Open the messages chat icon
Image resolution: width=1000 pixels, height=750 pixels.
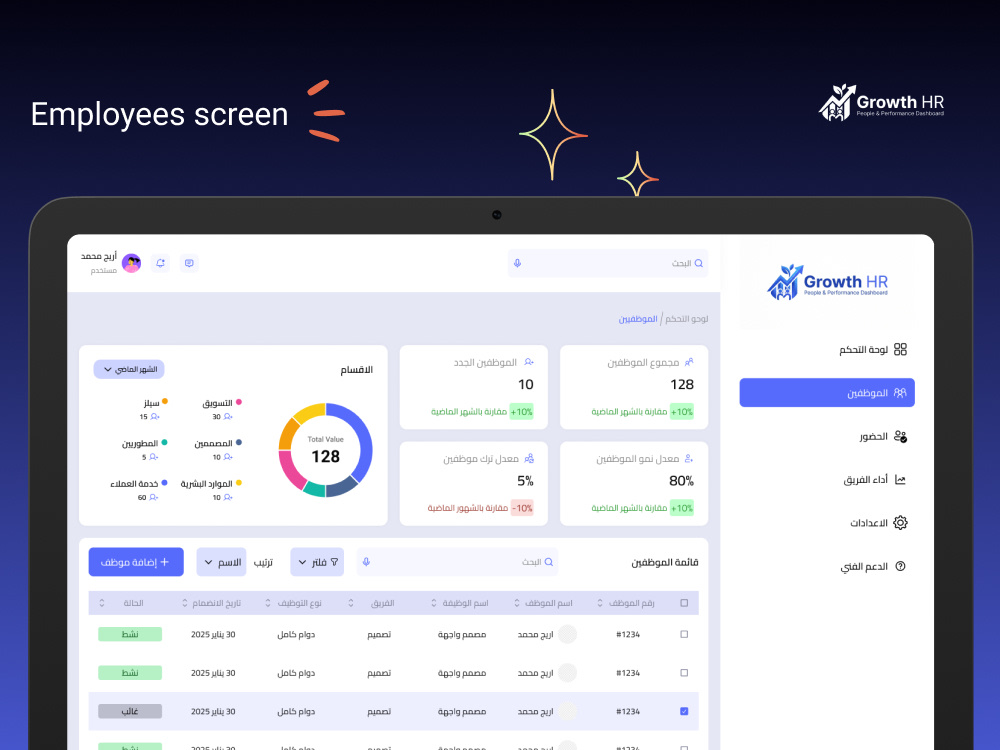(189, 263)
